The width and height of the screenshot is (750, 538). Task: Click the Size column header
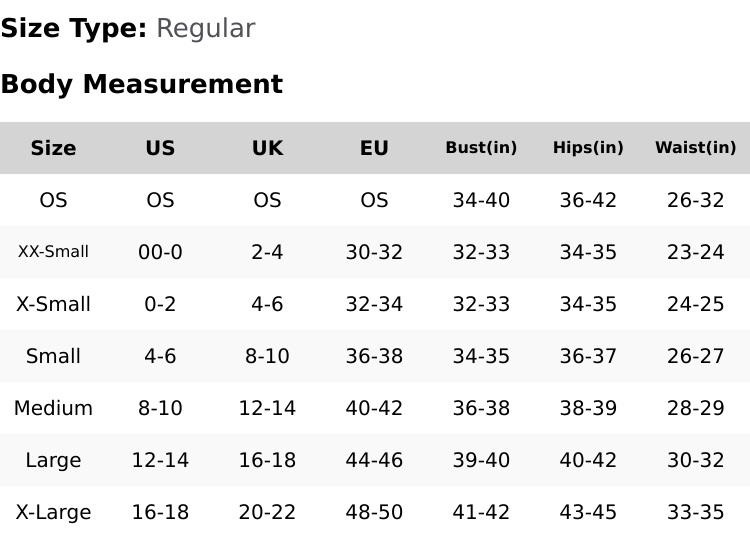tap(53, 148)
